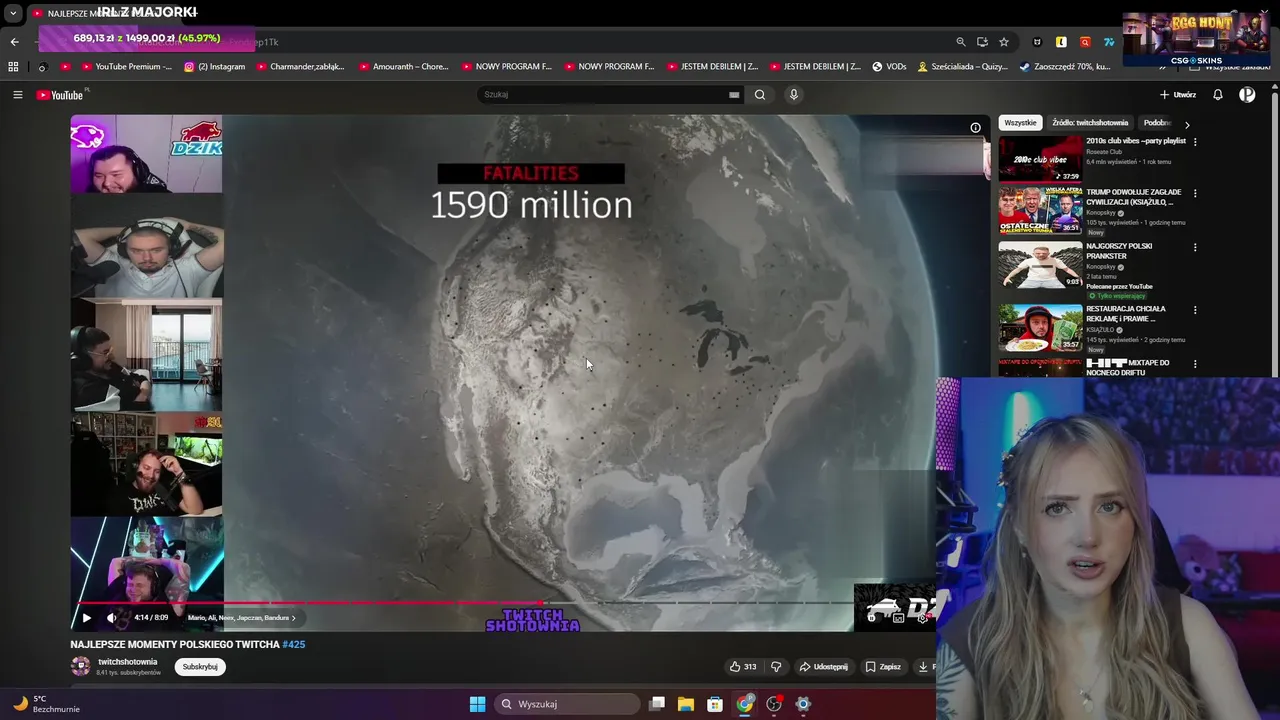This screenshot has width=1280, height=720.
Task: Focus the Windows taskbar Wyszukaj search box
Action: click(x=568, y=704)
